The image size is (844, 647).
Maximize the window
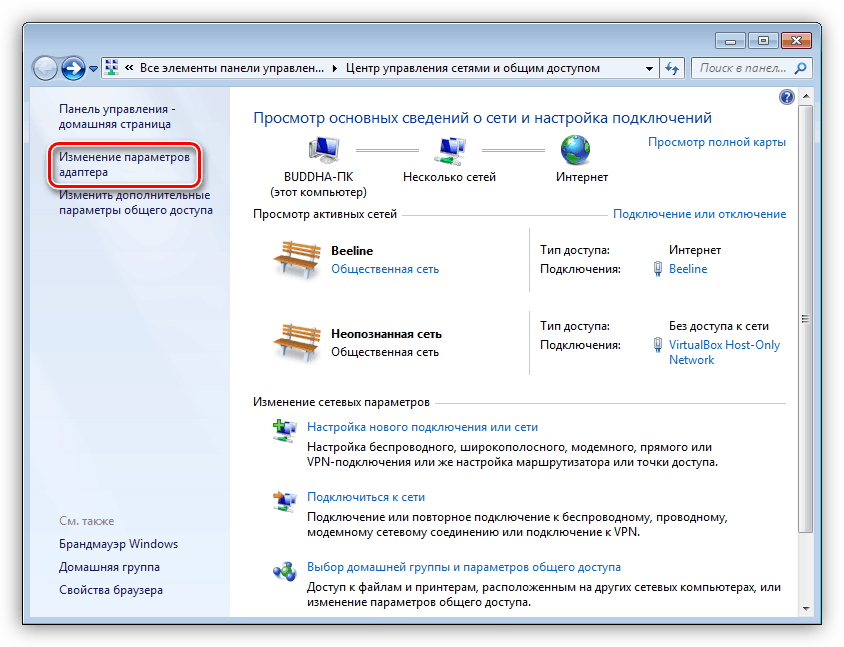(763, 41)
